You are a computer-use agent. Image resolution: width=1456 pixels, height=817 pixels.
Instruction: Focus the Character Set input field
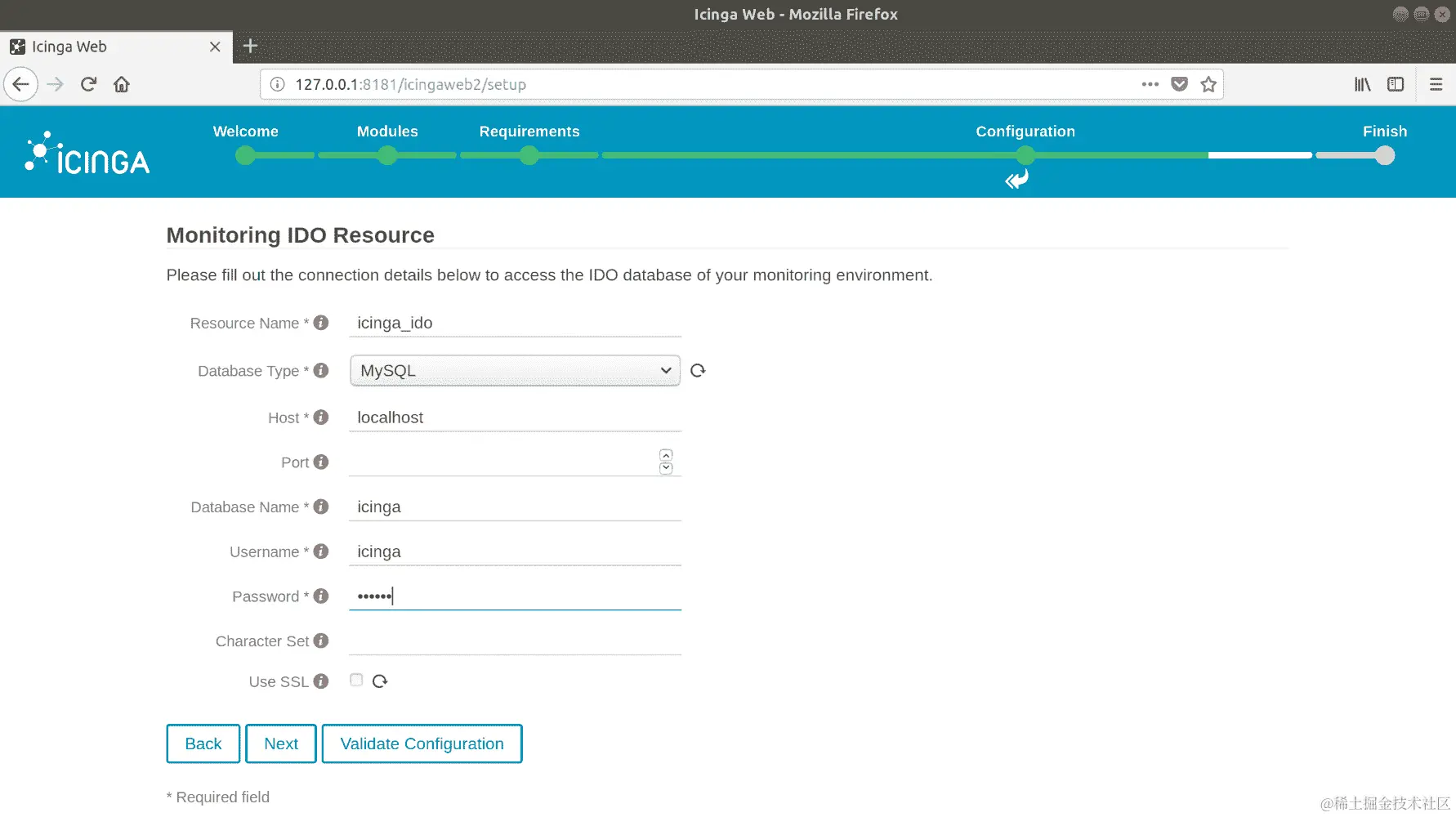coord(515,641)
